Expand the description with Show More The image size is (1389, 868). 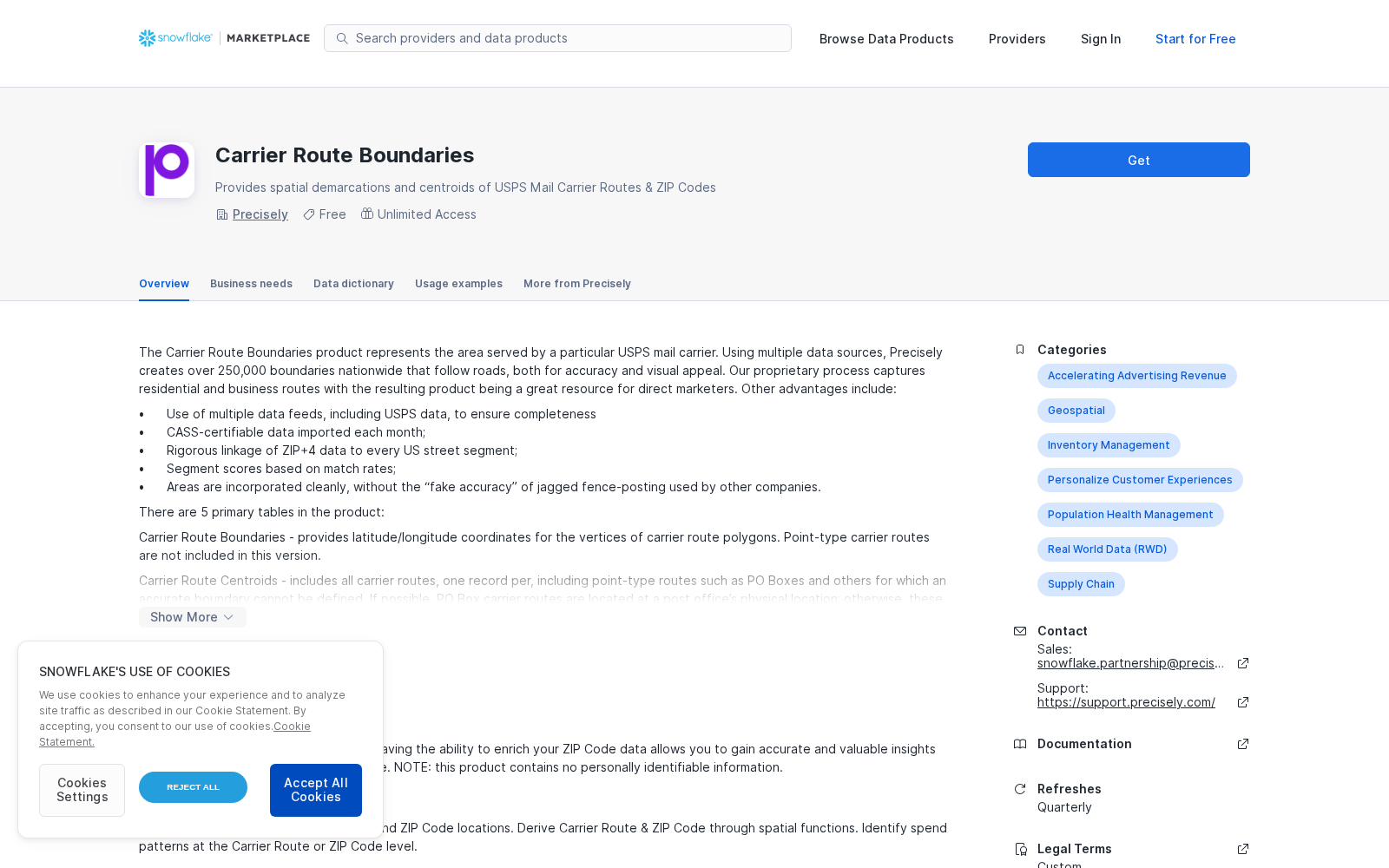click(x=193, y=617)
